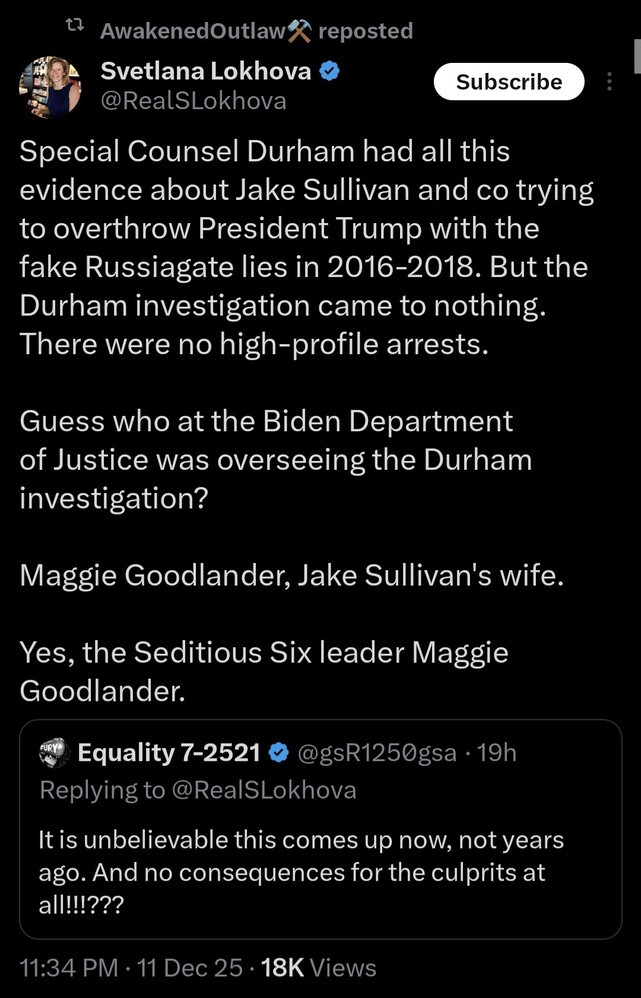This screenshot has width=641, height=998.
Task: Open AwakenedOutlaw's profile from the reposted label
Action: [x=192, y=31]
